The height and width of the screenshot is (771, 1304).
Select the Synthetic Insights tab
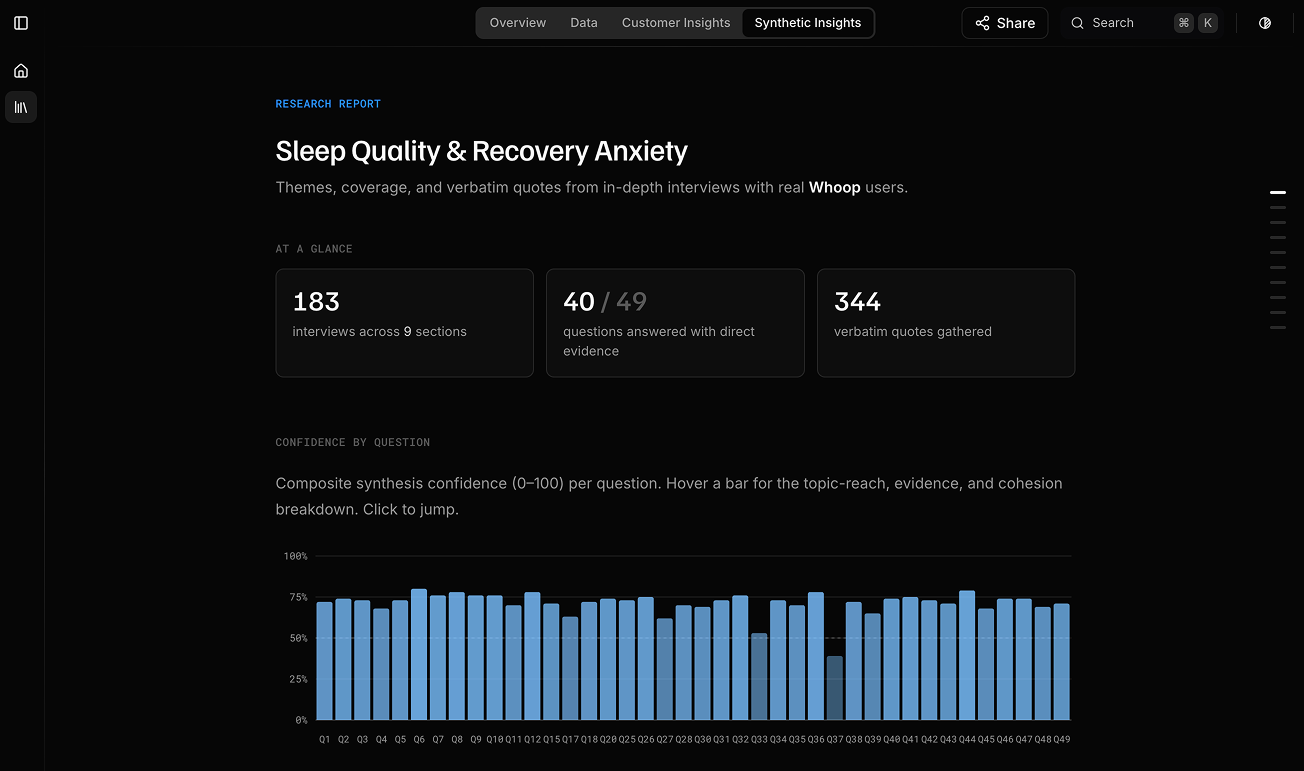(x=808, y=23)
